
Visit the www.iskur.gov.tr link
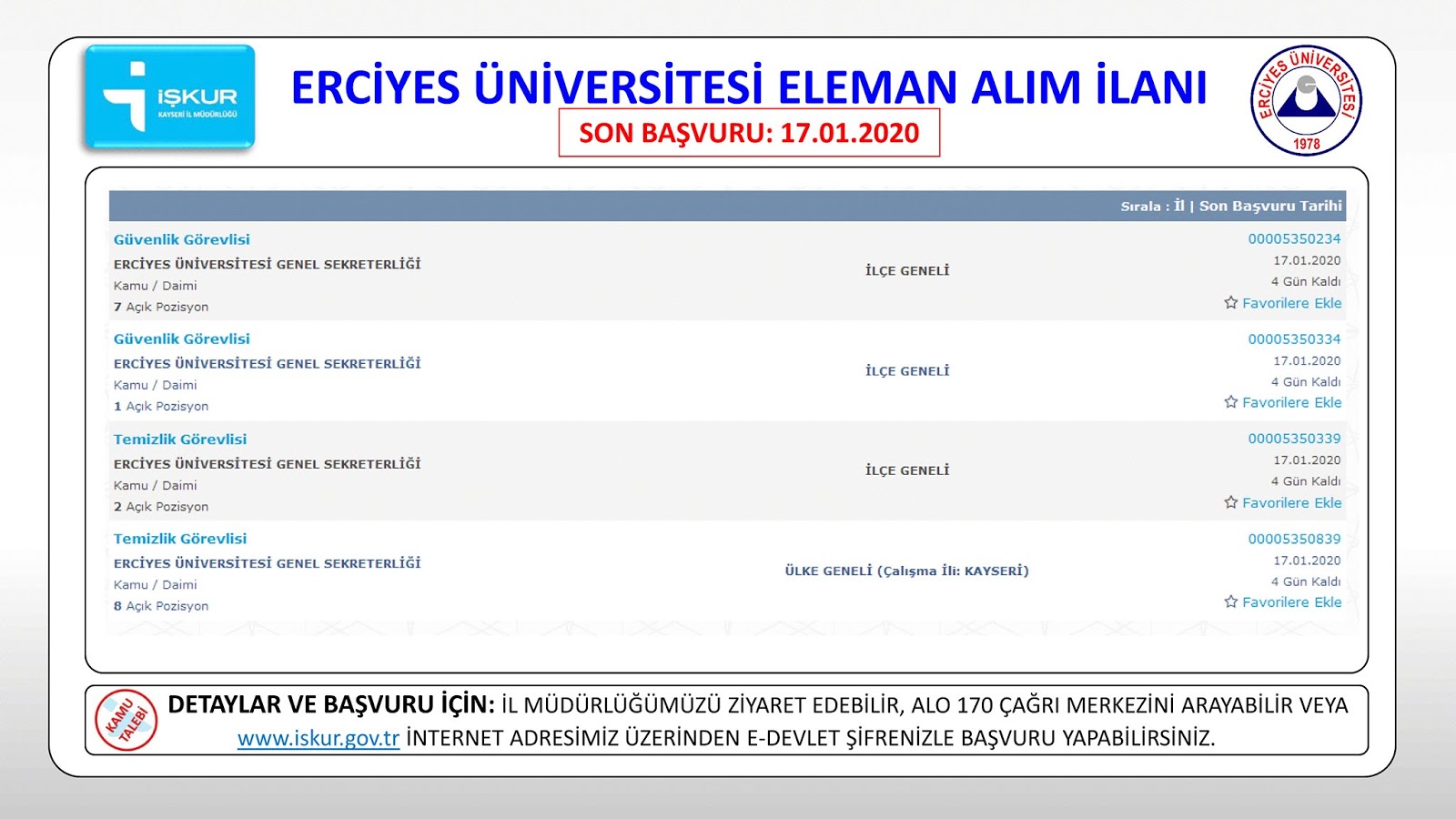318,738
